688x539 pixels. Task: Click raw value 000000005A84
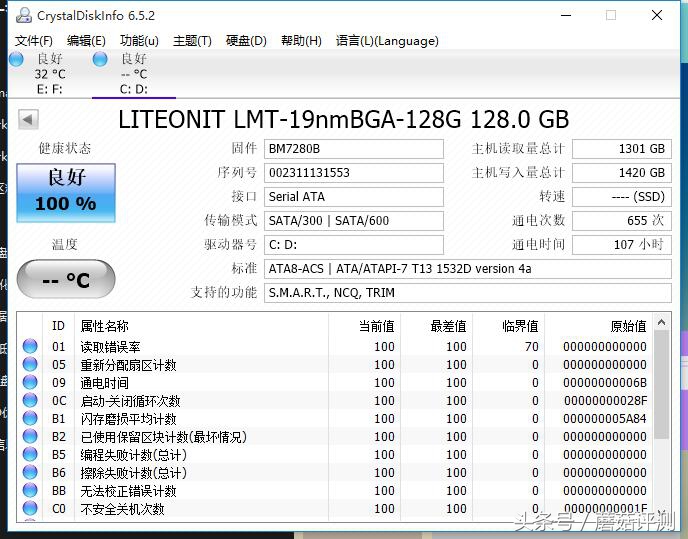point(605,419)
